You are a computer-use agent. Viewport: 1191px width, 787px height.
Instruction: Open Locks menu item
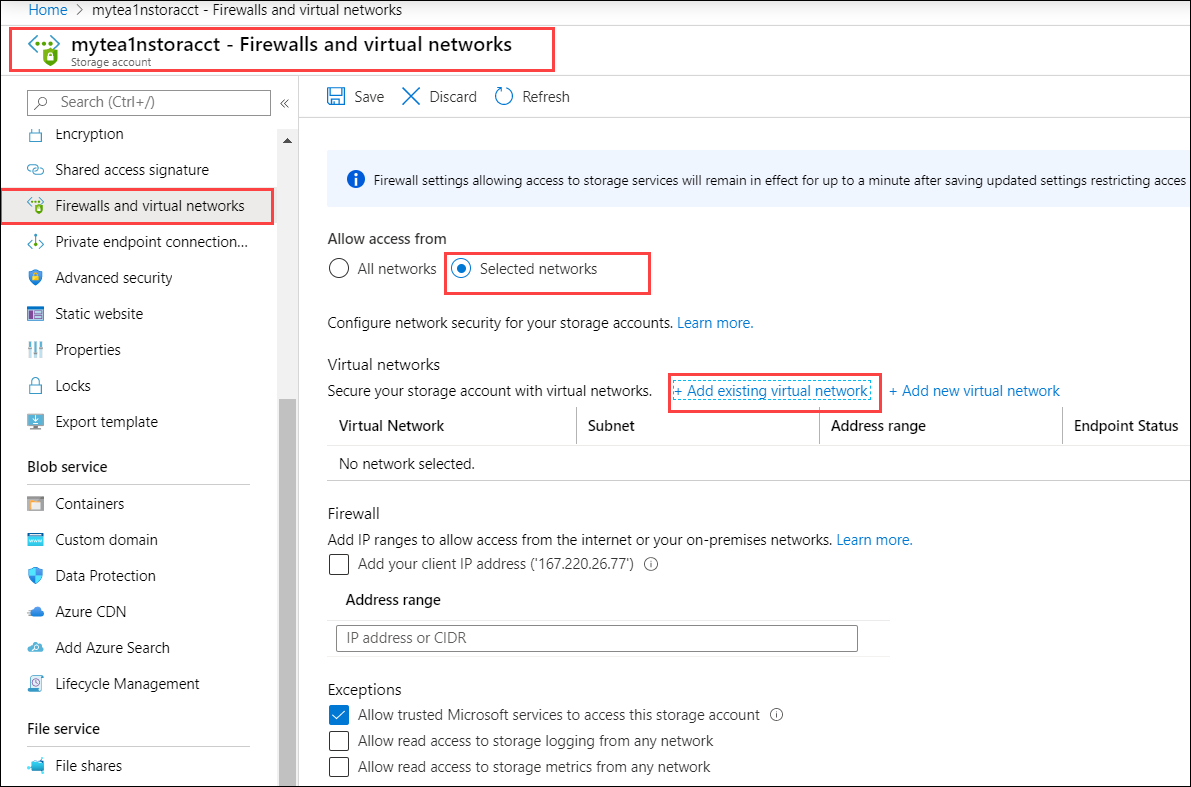point(73,386)
